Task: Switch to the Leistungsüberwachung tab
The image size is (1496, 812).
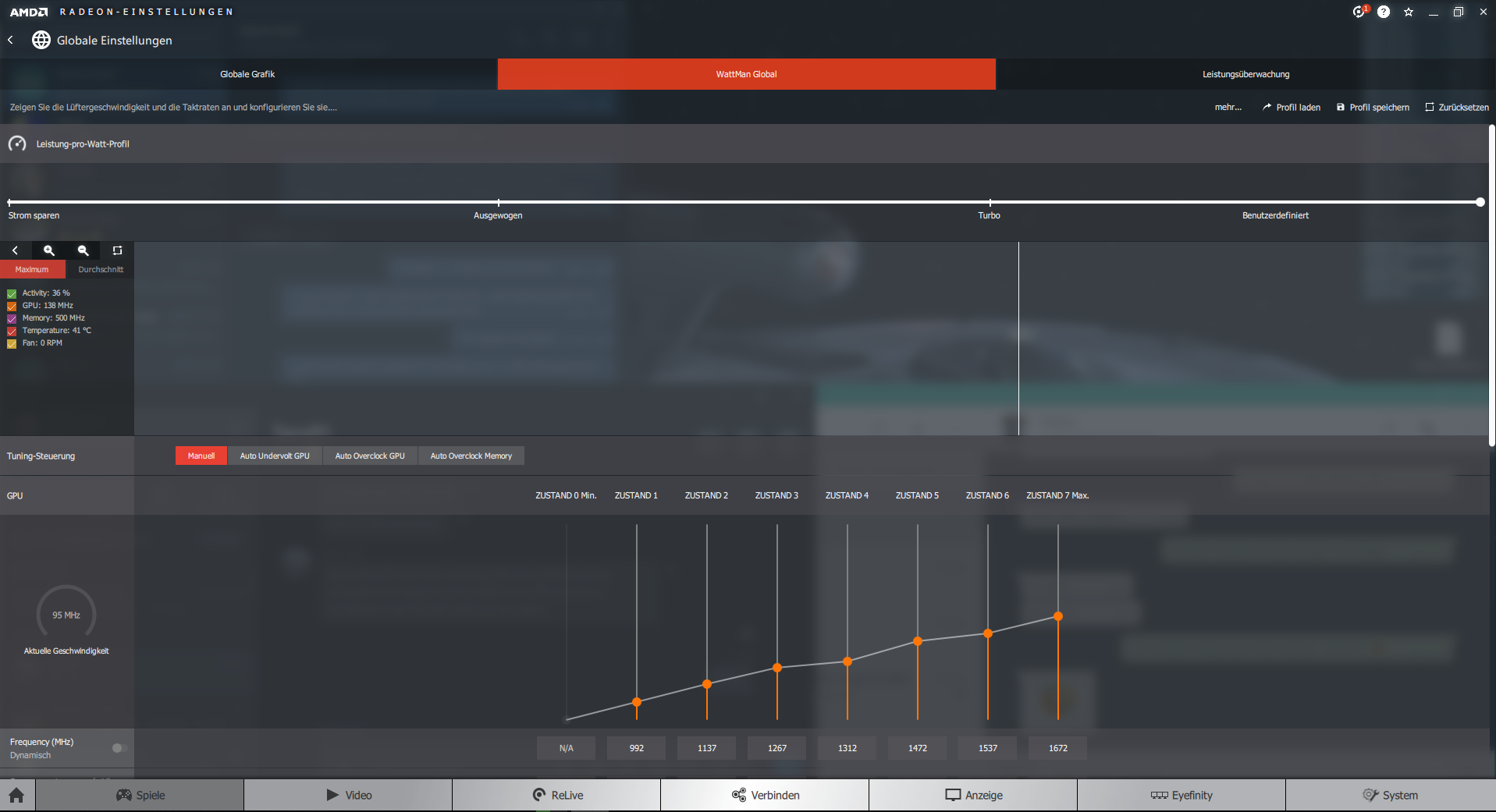Action: point(1245,74)
